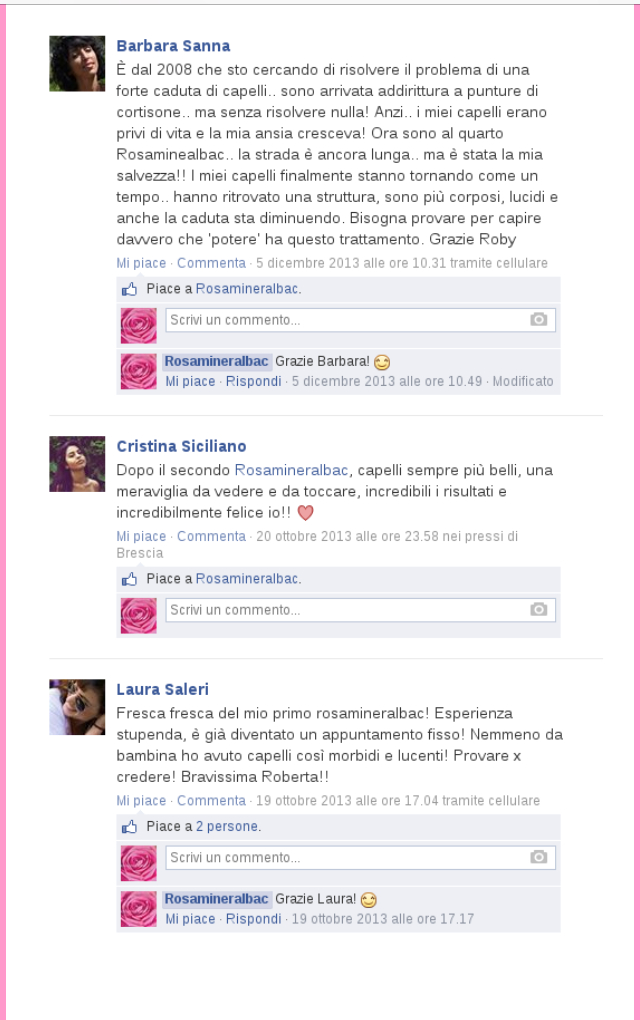
Task: Click camera icon in Cristina's comment box
Action: click(539, 610)
